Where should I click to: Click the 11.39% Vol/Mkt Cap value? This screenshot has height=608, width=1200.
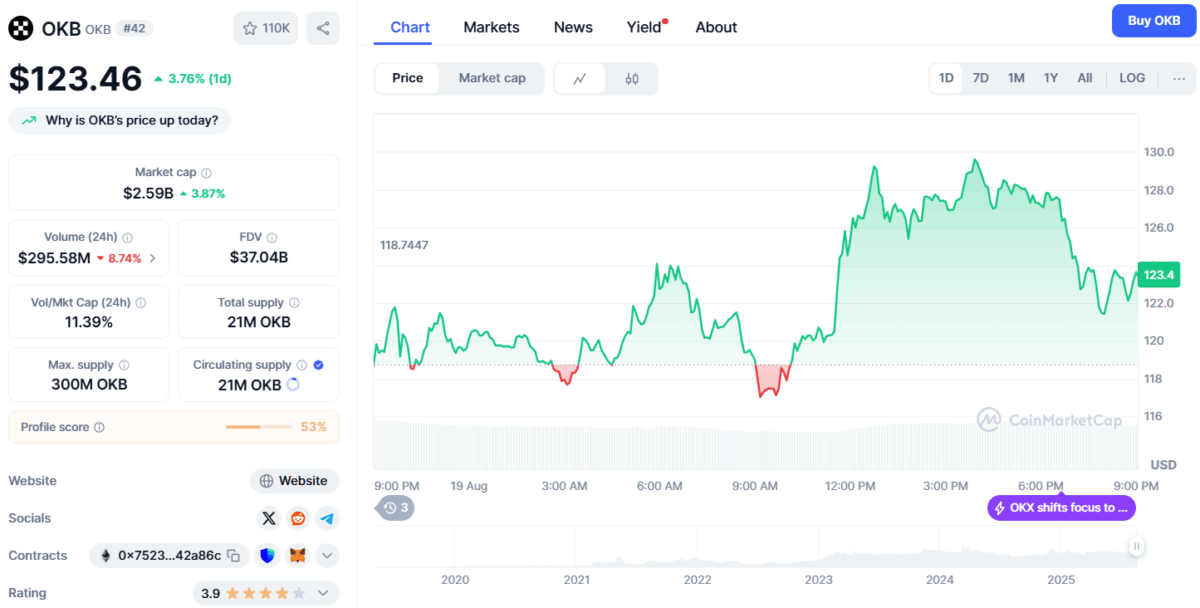89,322
